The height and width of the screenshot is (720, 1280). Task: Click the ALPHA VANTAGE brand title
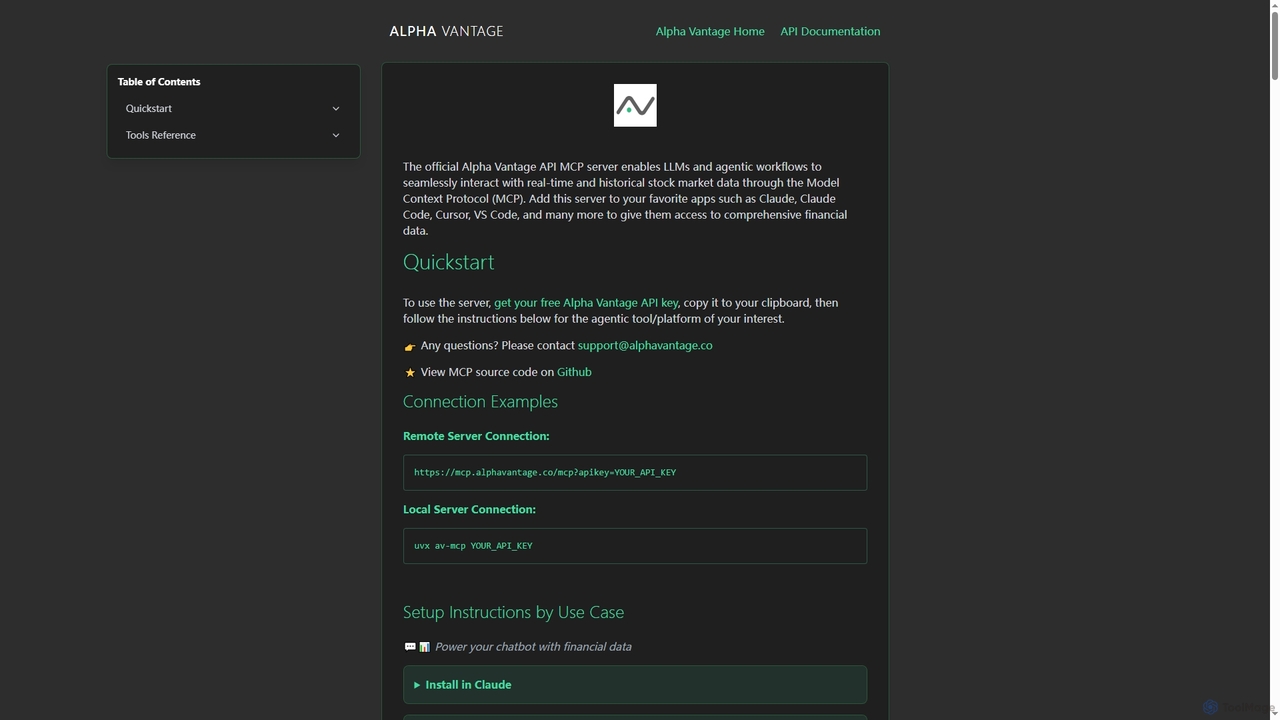point(446,31)
